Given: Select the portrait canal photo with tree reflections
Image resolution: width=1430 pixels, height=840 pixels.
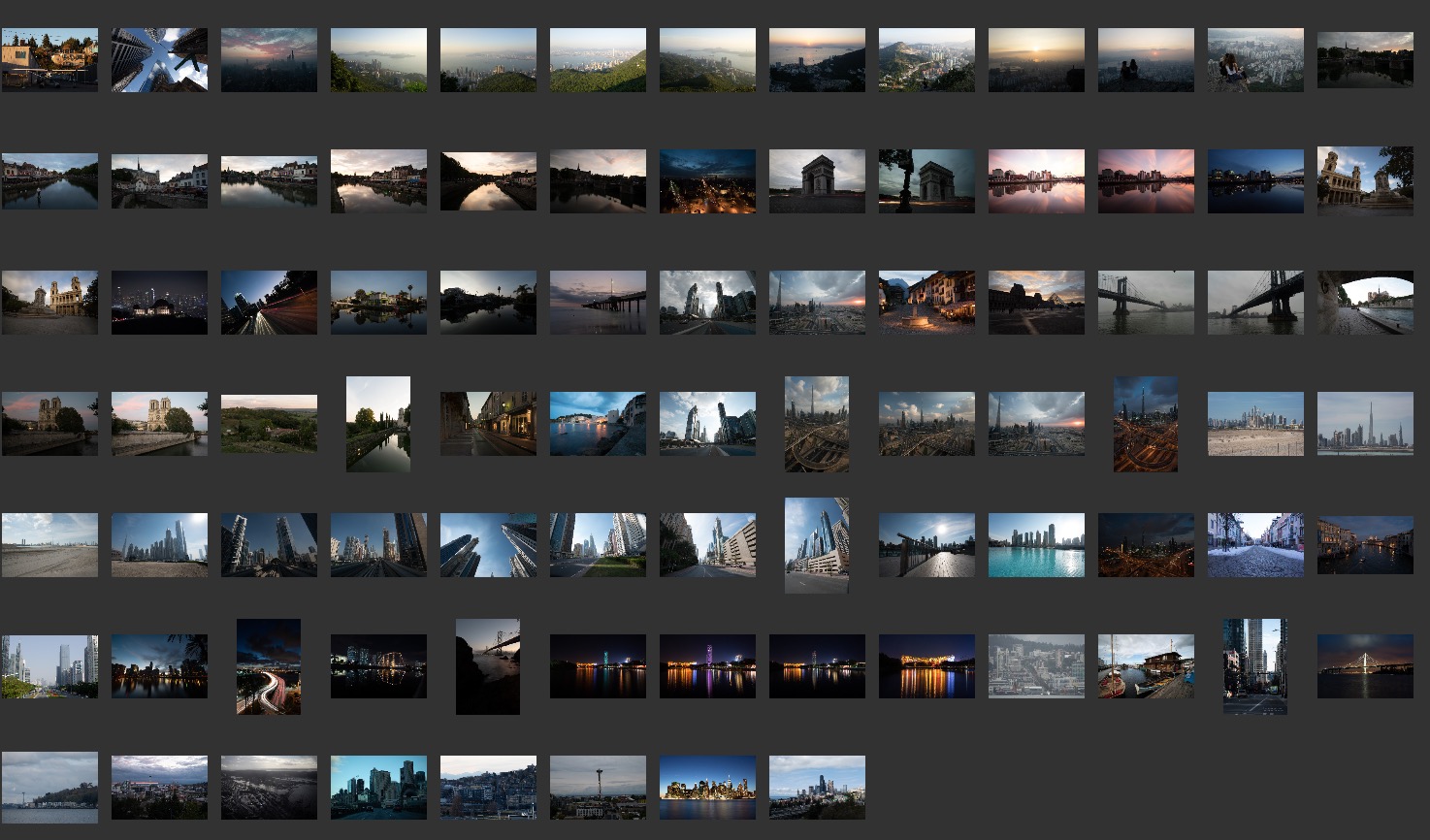Looking at the screenshot, I should tap(378, 424).
